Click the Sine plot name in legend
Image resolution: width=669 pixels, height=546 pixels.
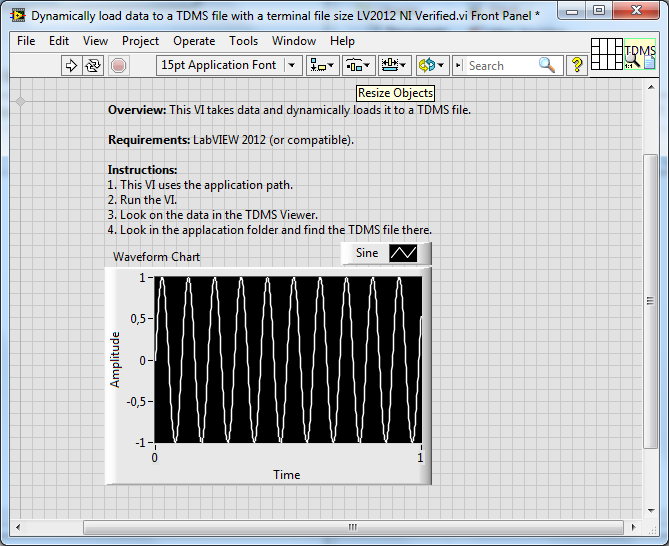click(367, 253)
